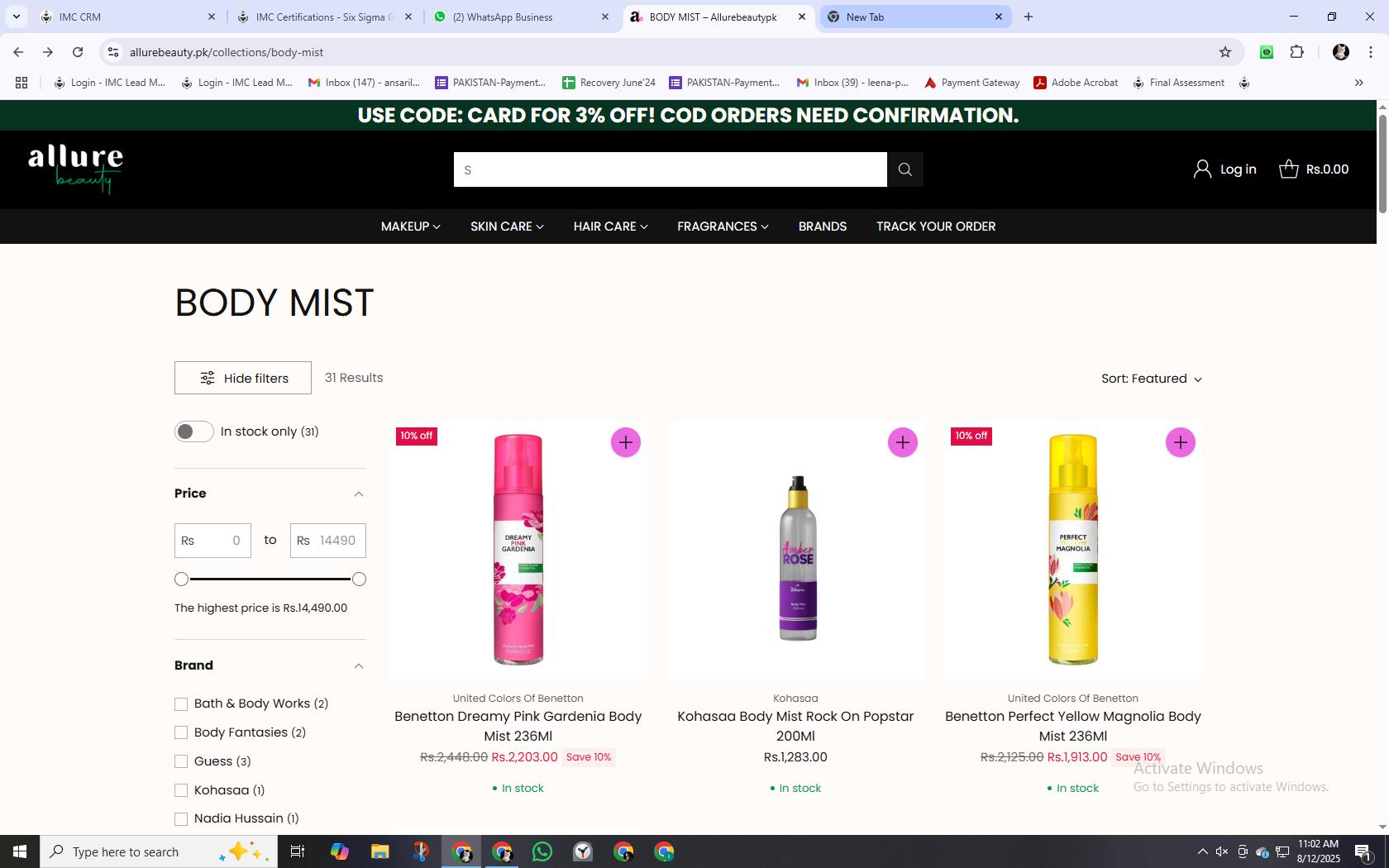Open Benetton Dreamy Pink Gardenia product title
Viewport: 1389px width, 868px height.
518,726
